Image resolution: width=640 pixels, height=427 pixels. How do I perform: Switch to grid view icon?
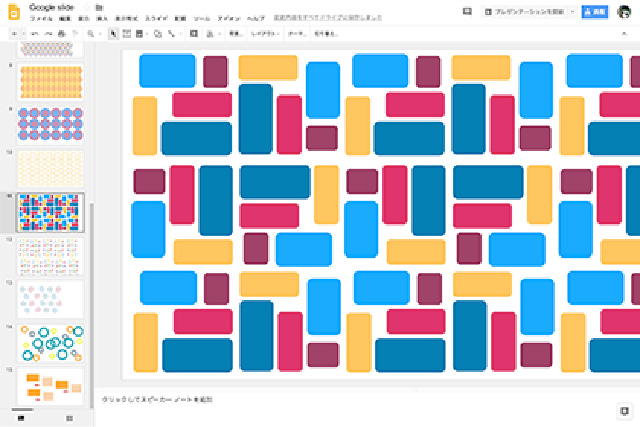[69, 418]
